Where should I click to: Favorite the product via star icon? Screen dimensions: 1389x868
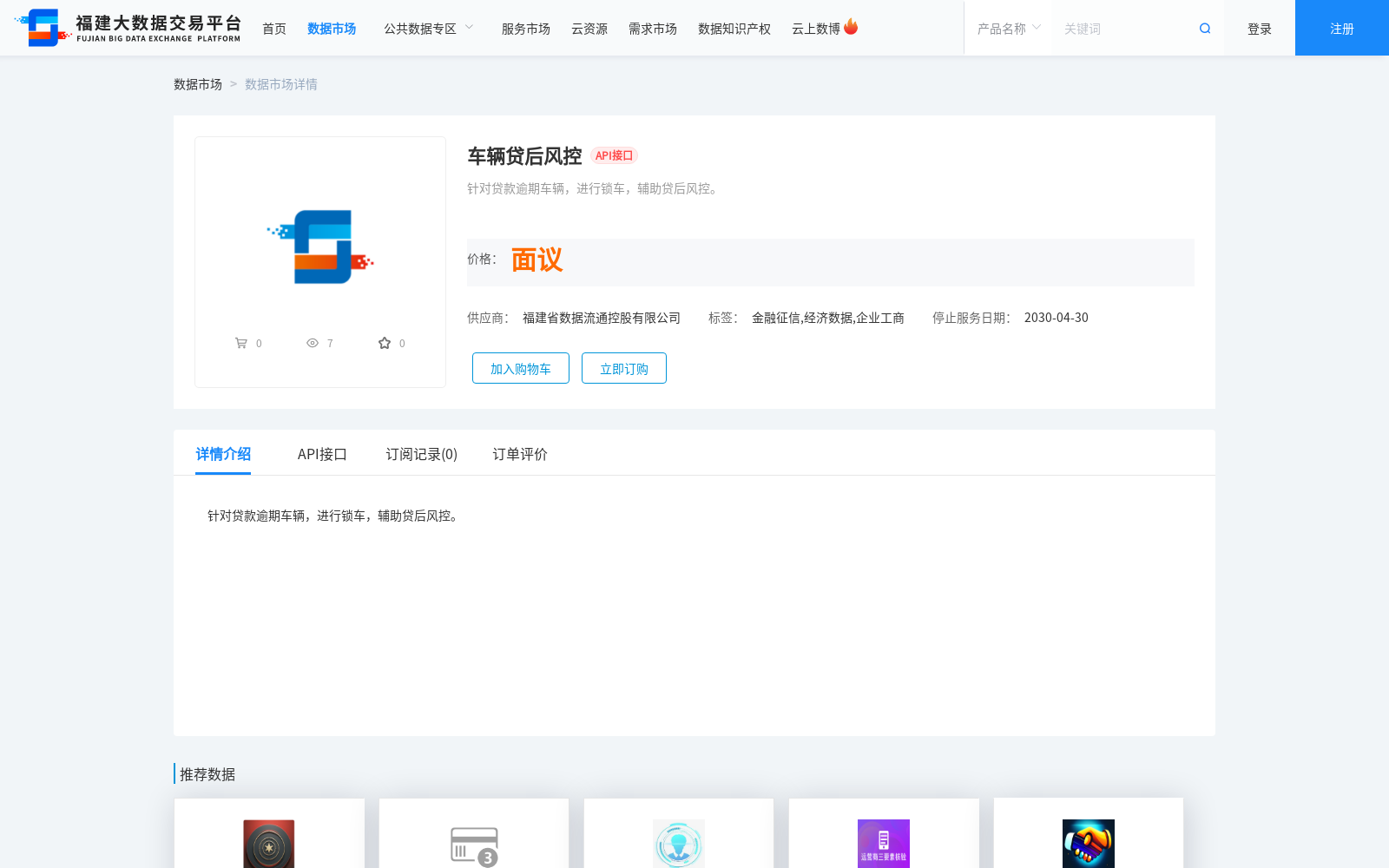click(x=385, y=343)
